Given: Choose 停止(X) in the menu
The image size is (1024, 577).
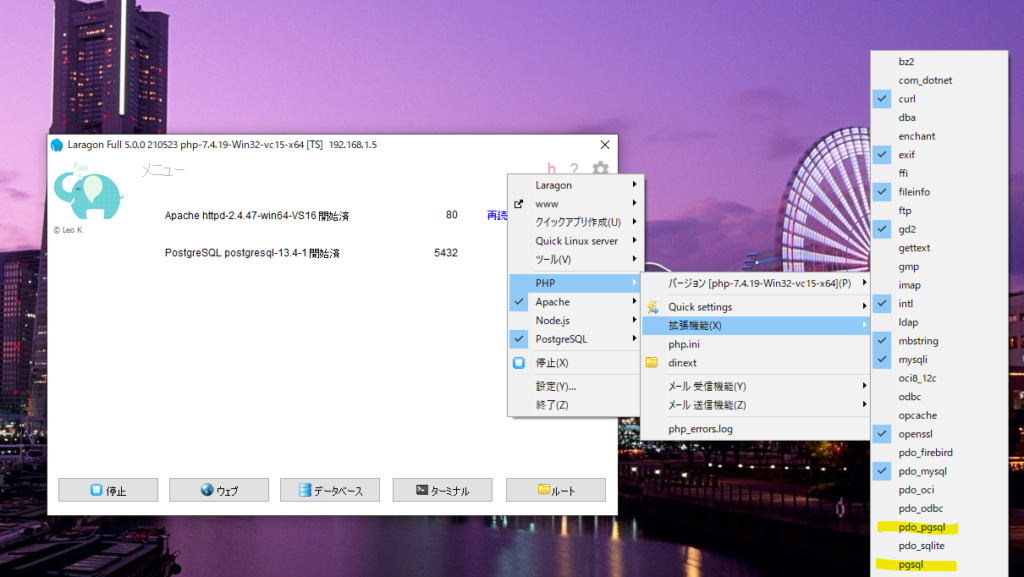Looking at the screenshot, I should (575, 362).
